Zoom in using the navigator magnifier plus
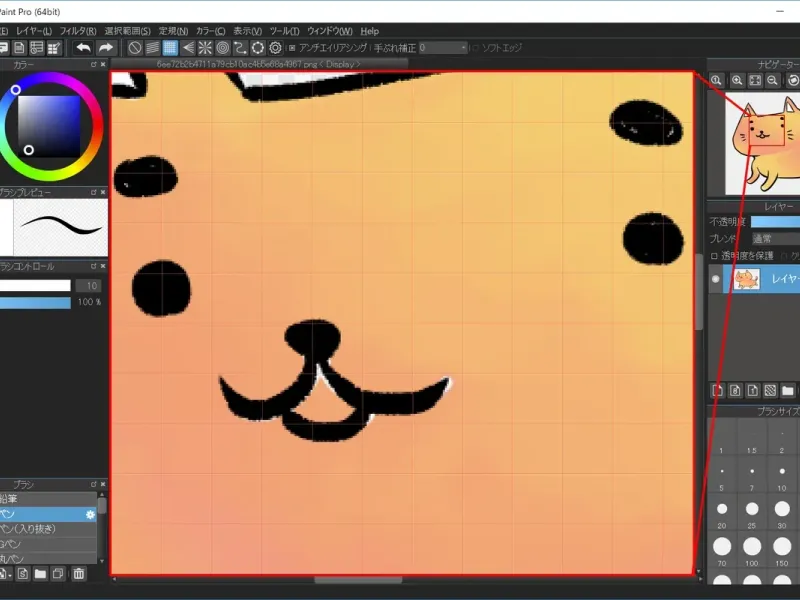800x600 pixels. [737, 80]
